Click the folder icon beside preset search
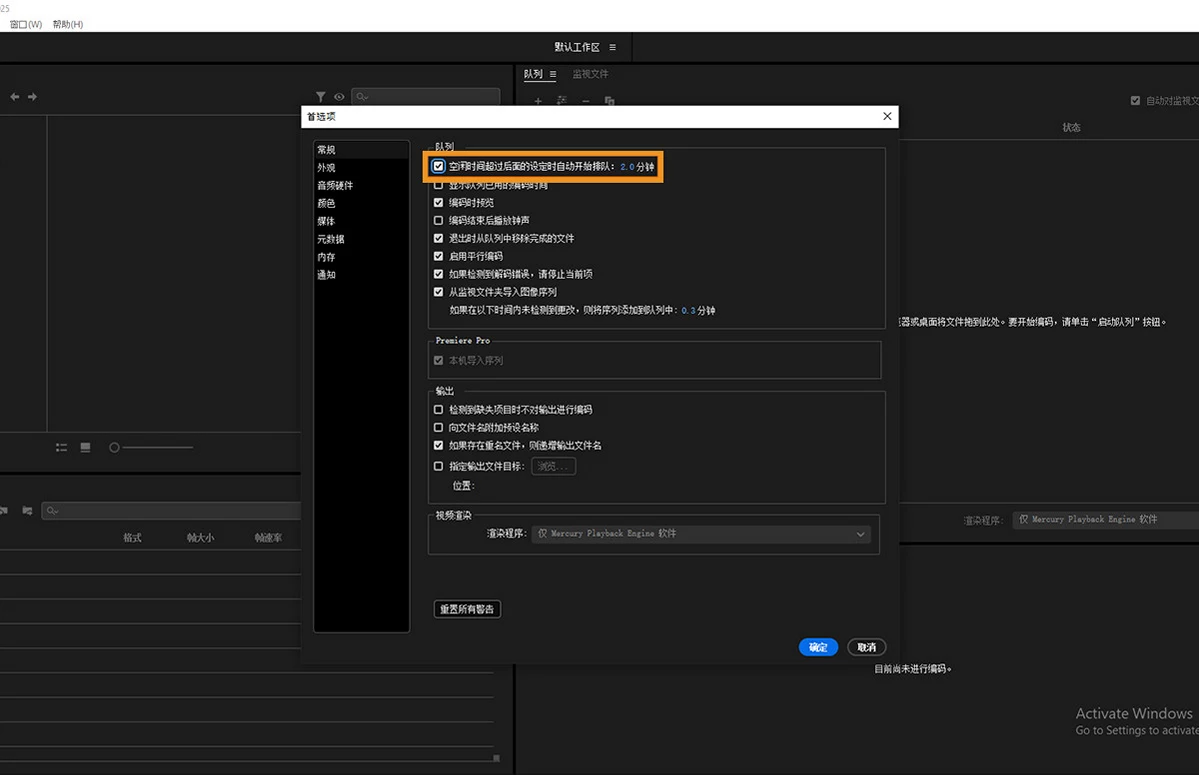This screenshot has height=775, width=1199. tap(28, 511)
